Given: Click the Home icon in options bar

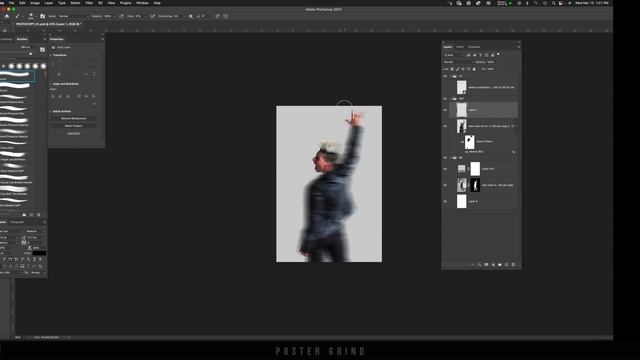Looking at the screenshot, I should pos(7,16).
